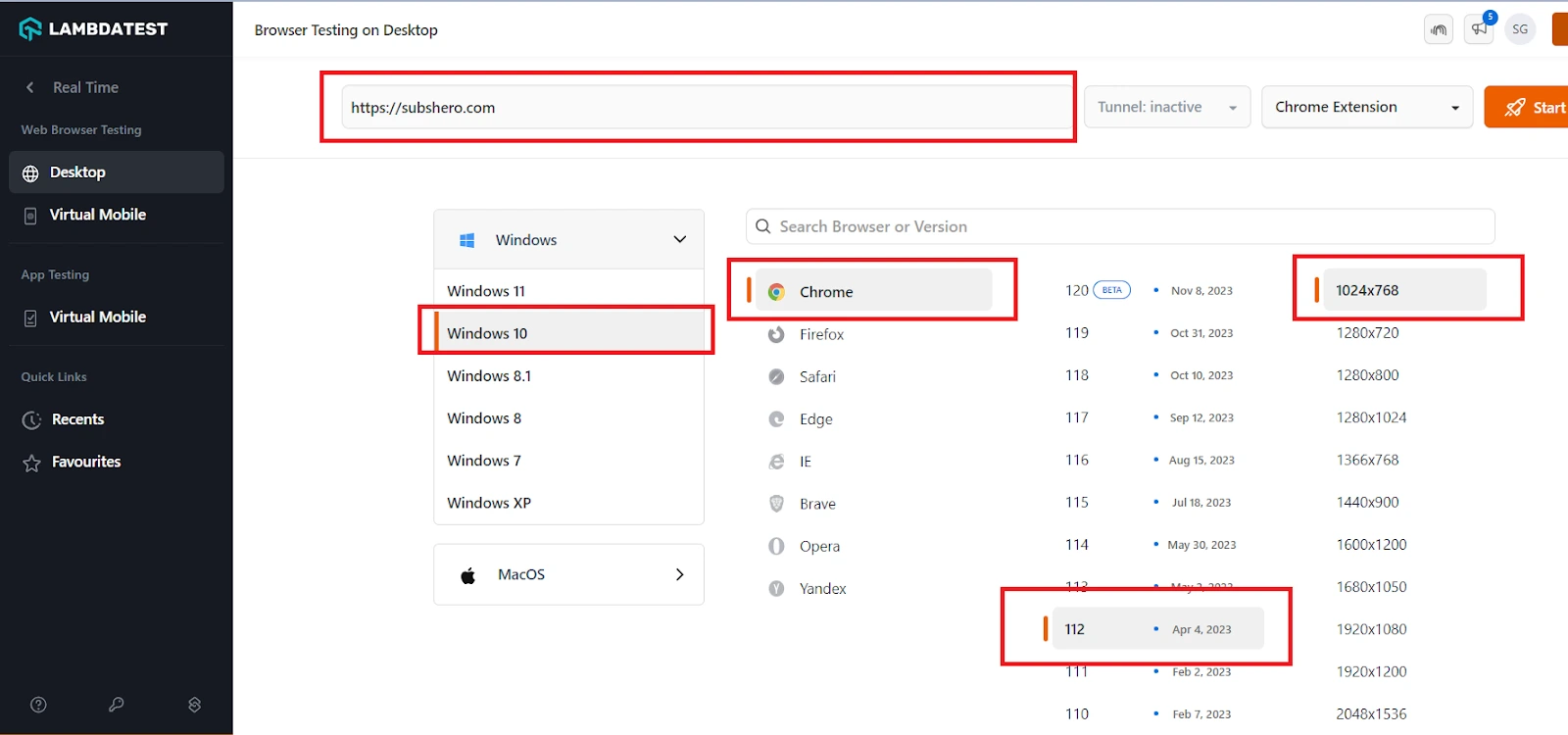1568x735 pixels.
Task: Select Windows 11 from OS list
Action: (x=486, y=291)
